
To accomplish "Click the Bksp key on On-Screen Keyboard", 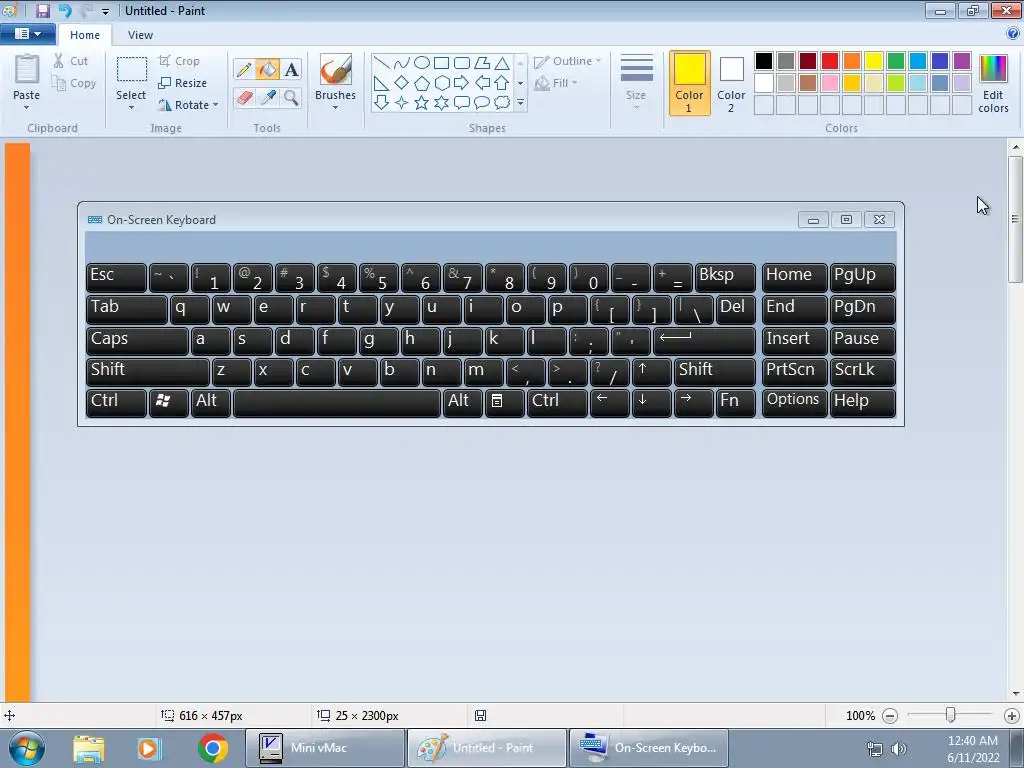I will 725,277.
